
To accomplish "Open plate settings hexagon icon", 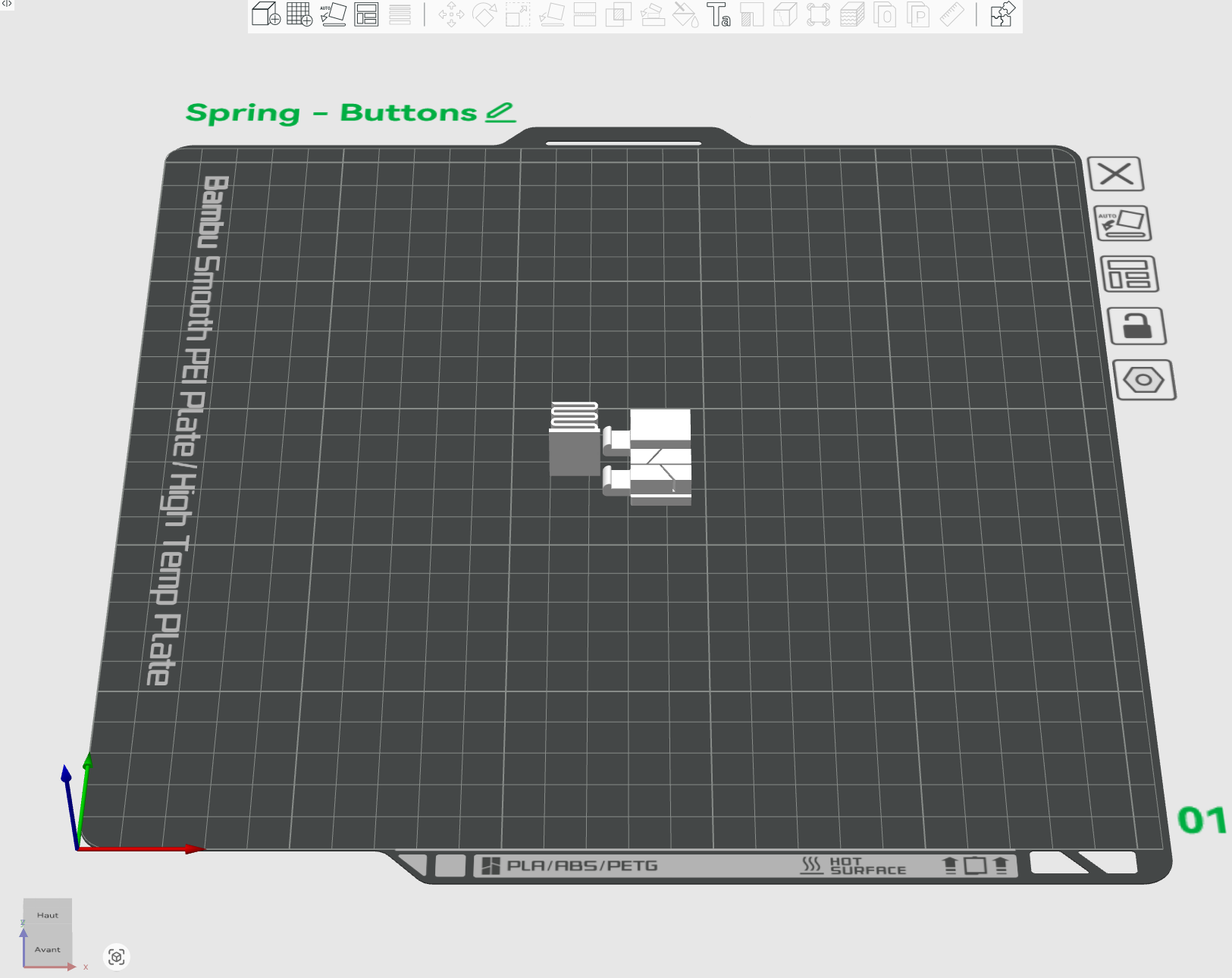I will point(1144,380).
